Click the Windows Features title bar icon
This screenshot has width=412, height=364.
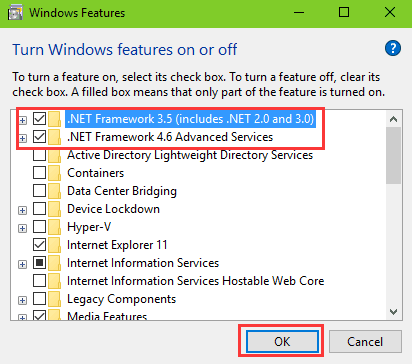coord(15,13)
